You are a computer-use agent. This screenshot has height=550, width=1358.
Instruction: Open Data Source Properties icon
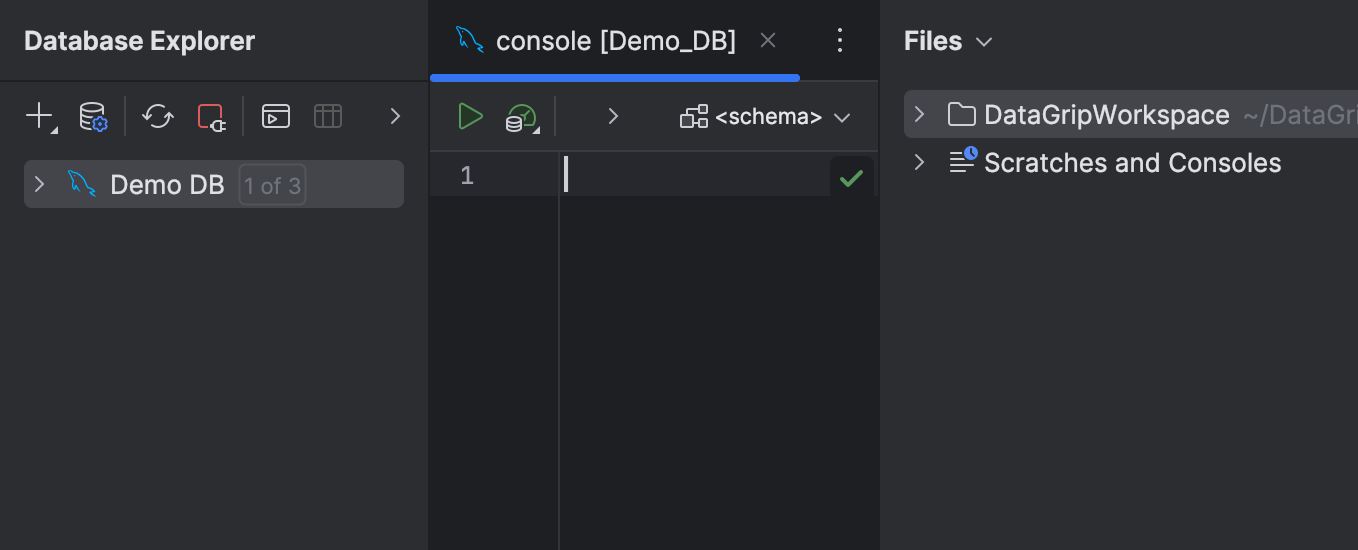(x=93, y=116)
